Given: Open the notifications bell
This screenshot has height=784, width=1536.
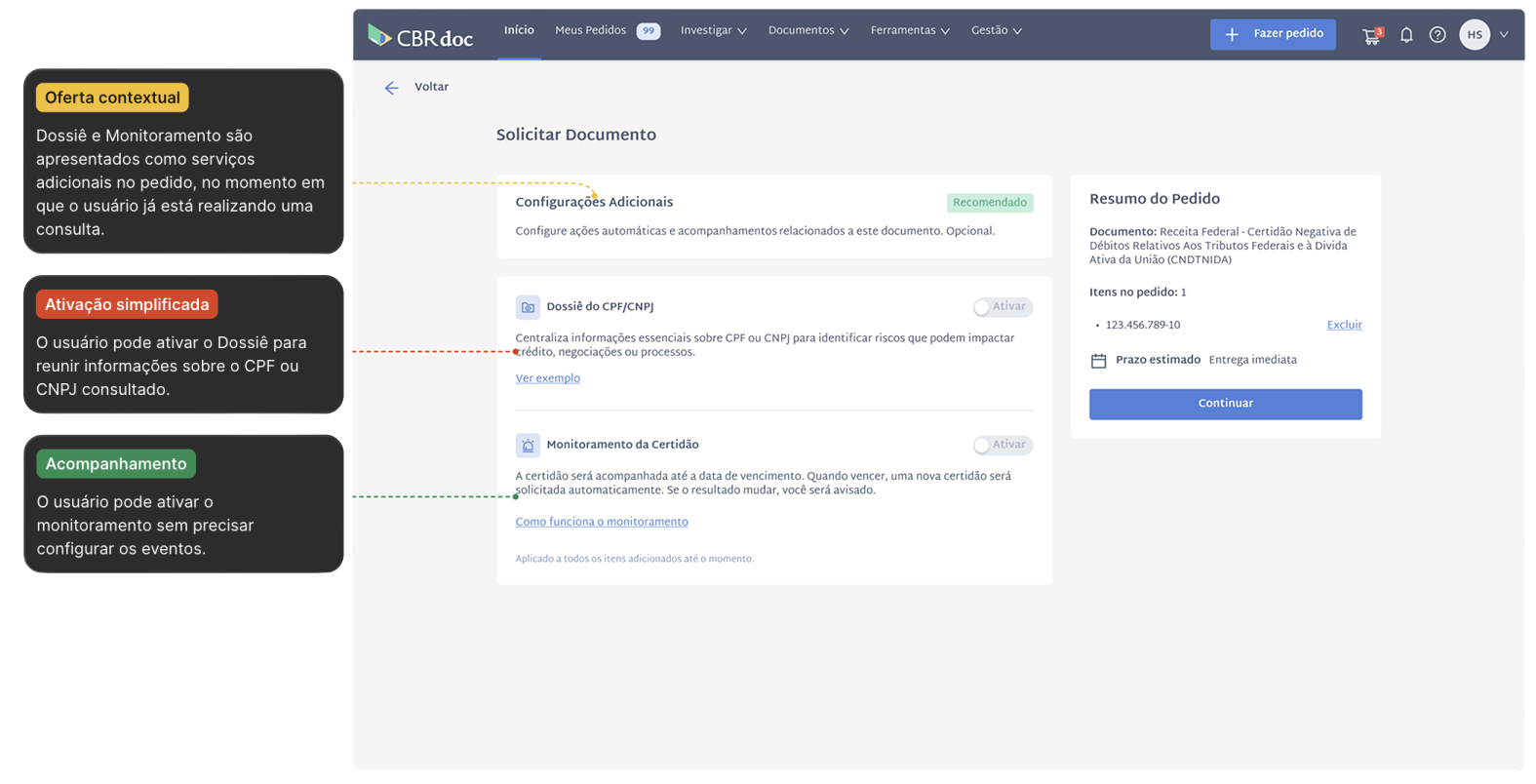Looking at the screenshot, I should 1406,35.
